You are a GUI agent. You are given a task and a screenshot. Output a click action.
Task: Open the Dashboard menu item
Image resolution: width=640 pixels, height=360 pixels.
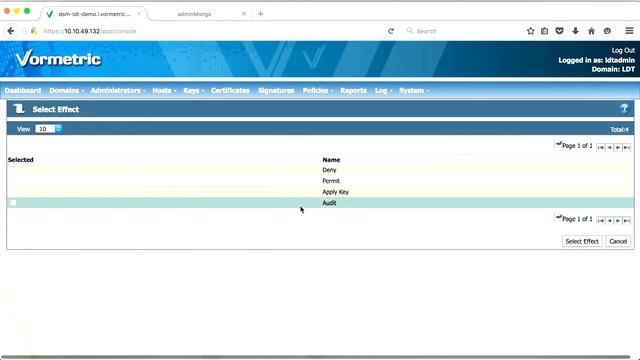point(23,91)
